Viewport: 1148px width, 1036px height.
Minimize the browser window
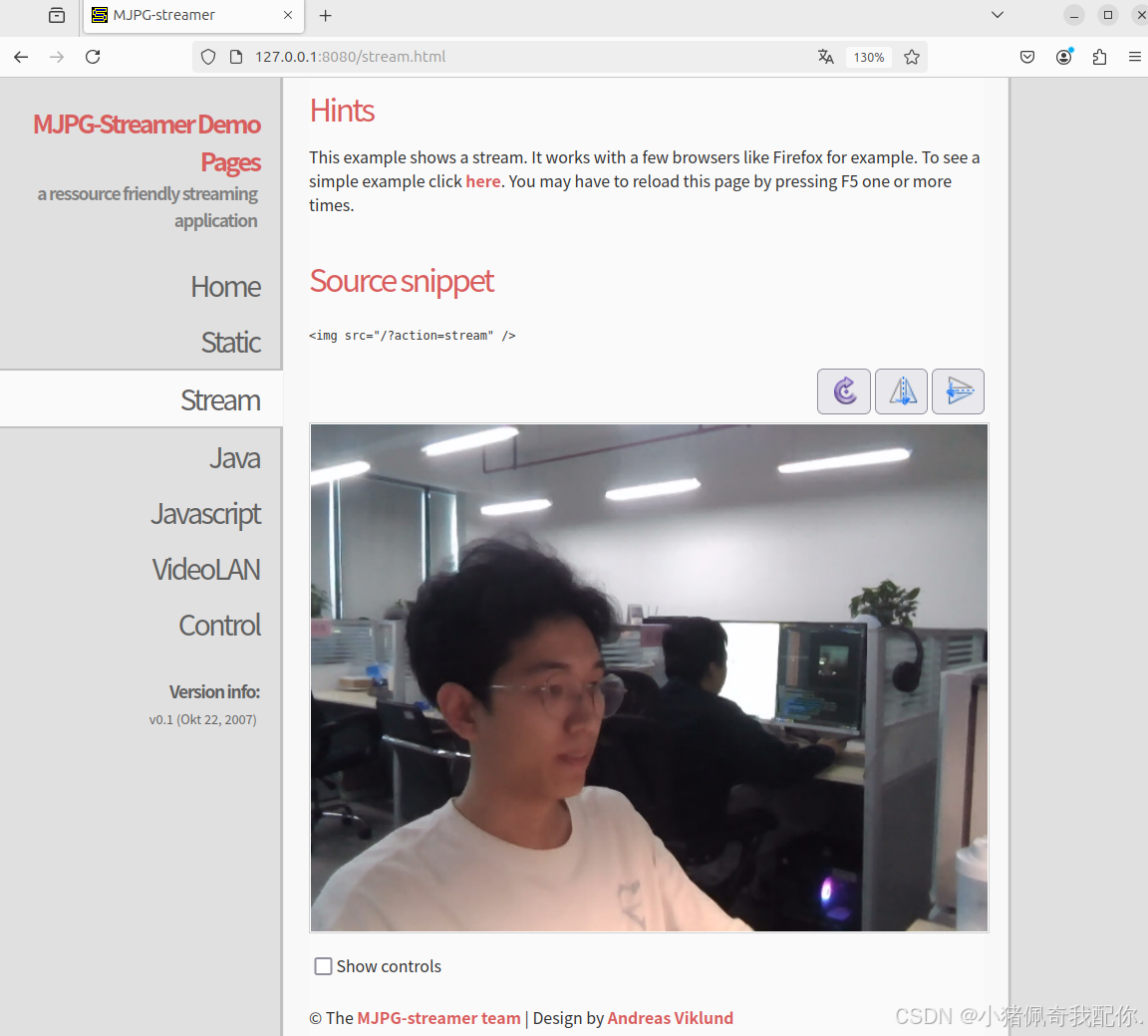pos(1074,15)
